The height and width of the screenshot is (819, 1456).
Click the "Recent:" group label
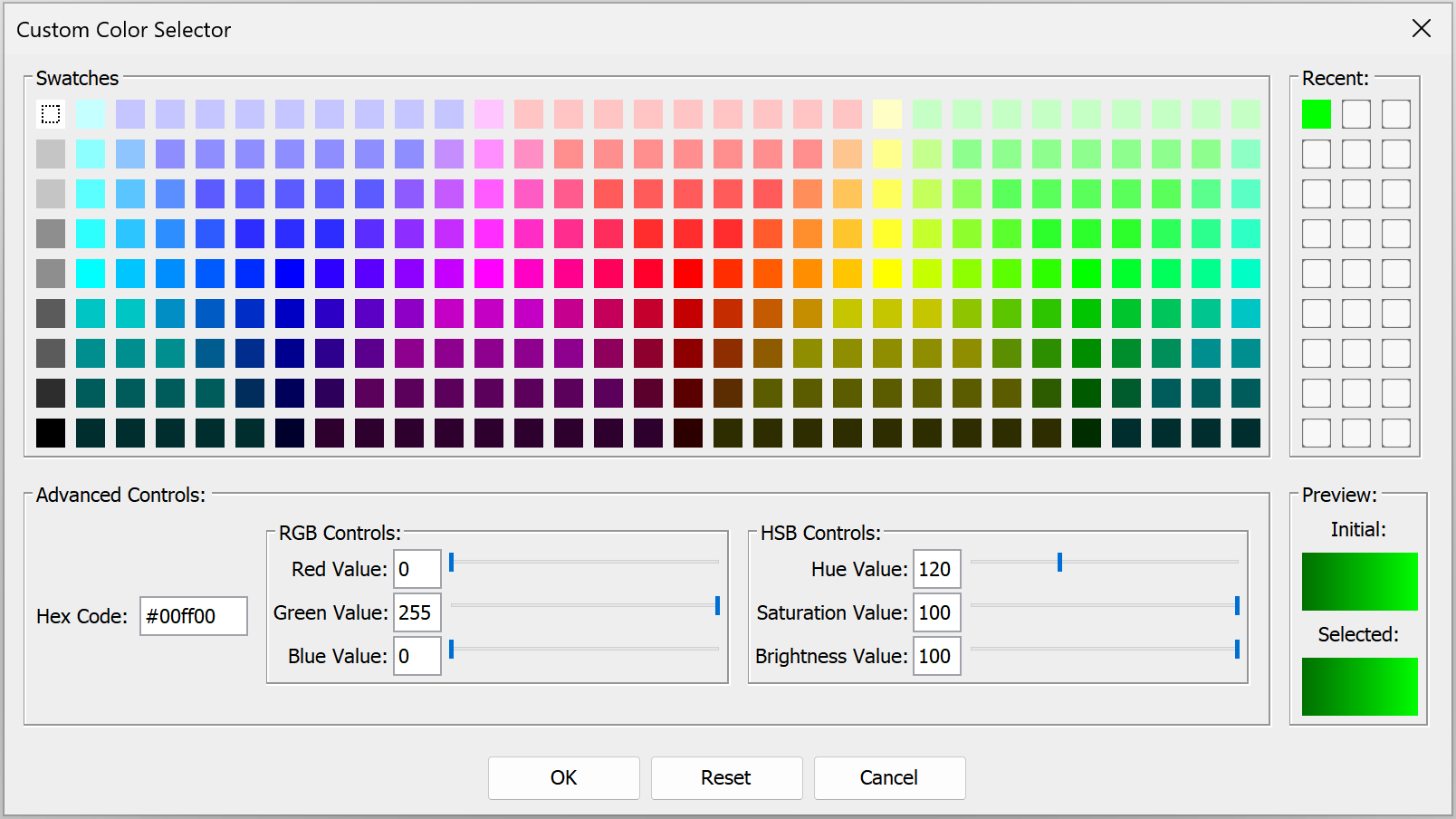[1336, 78]
